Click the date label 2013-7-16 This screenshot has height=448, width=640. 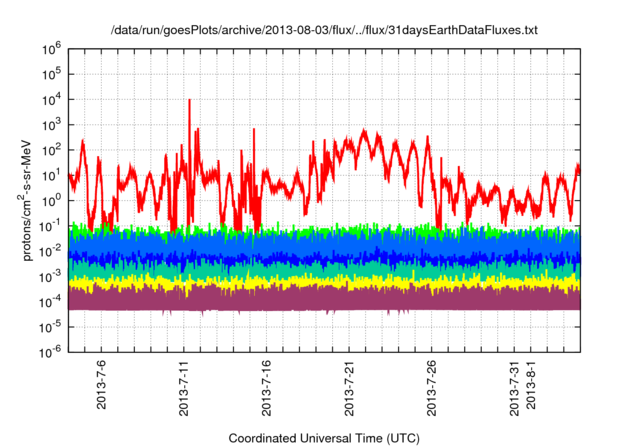pyautogui.click(x=266, y=388)
